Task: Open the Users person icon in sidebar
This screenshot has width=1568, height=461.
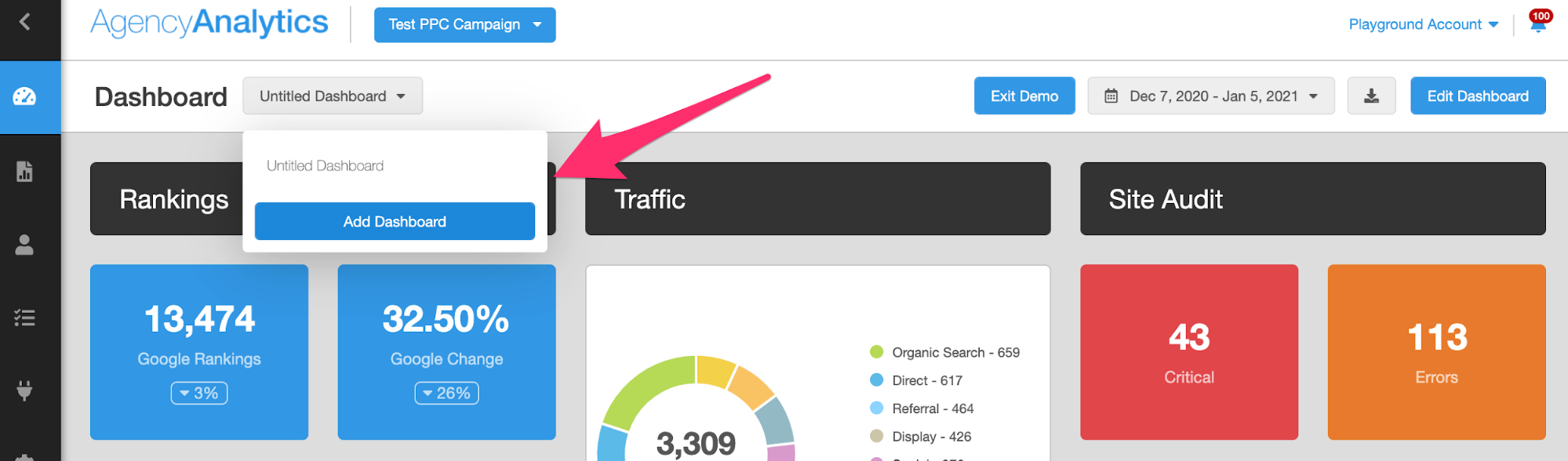Action: [24, 245]
